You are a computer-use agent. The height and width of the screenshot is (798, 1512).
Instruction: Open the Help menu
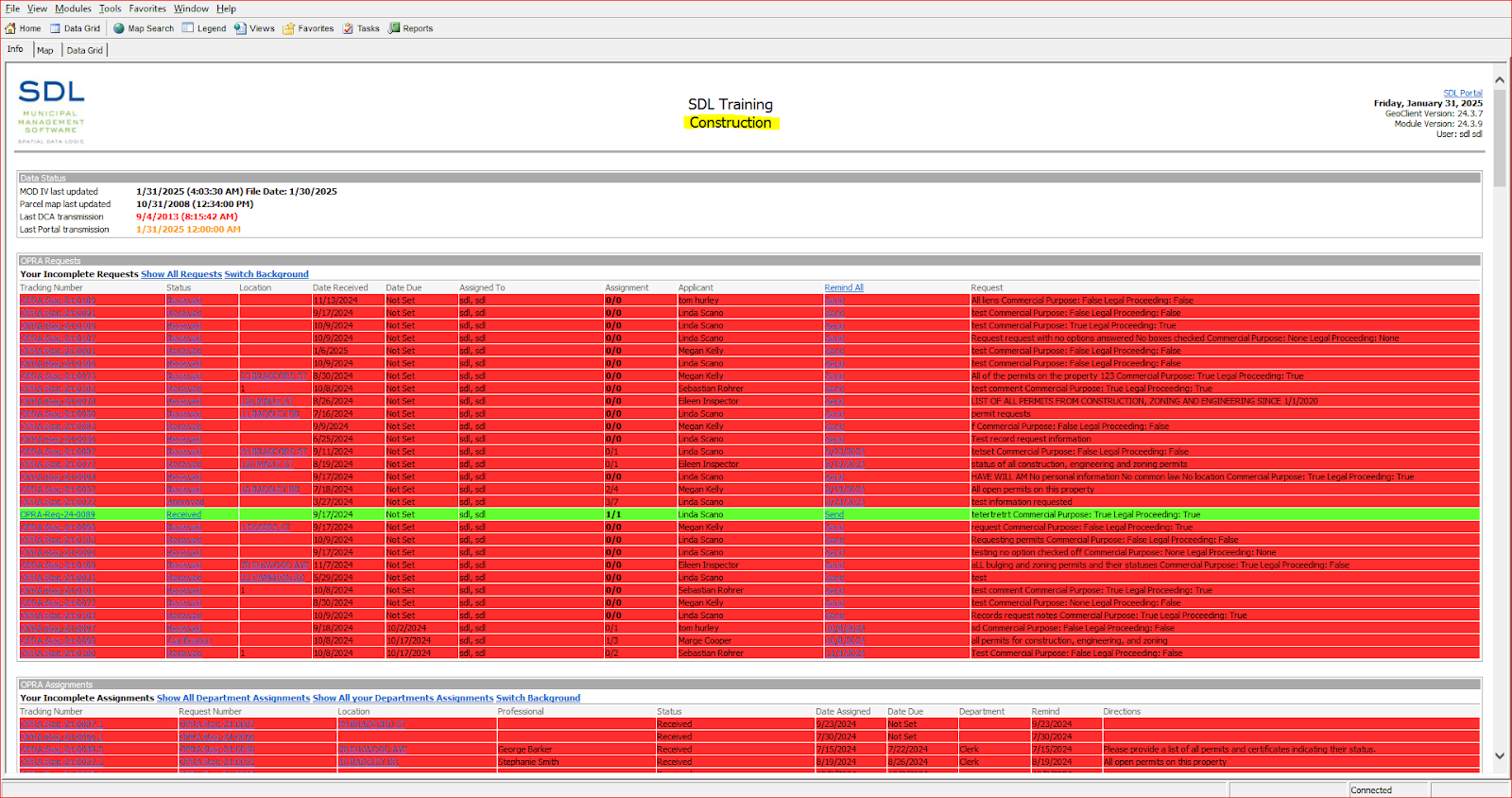coord(226,9)
